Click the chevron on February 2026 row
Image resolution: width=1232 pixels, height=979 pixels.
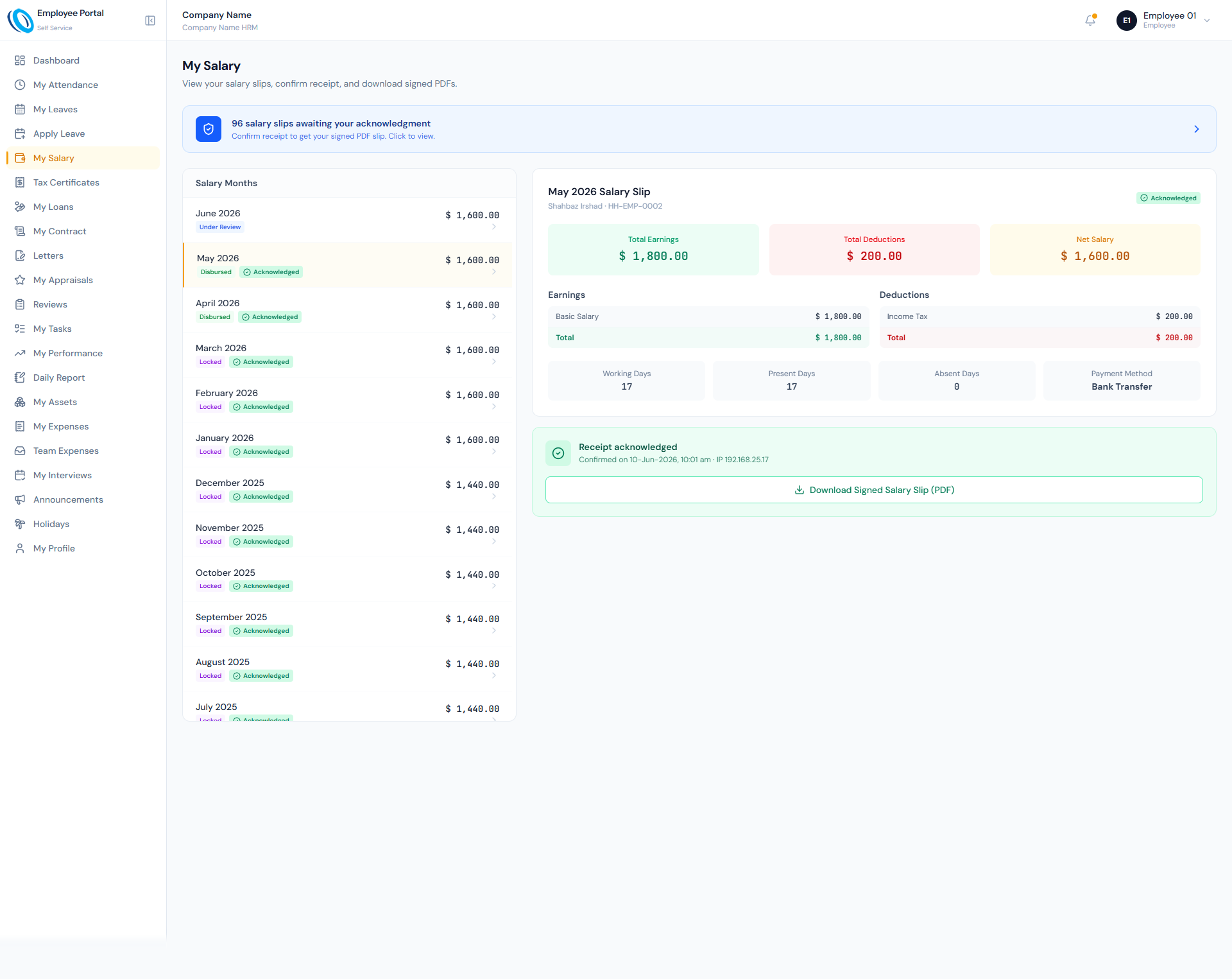[494, 406]
